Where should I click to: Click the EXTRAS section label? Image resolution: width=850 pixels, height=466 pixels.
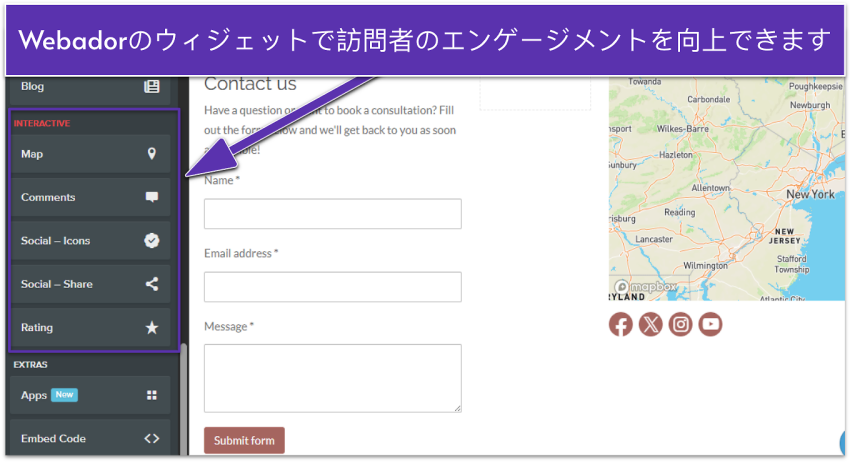tap(30, 365)
